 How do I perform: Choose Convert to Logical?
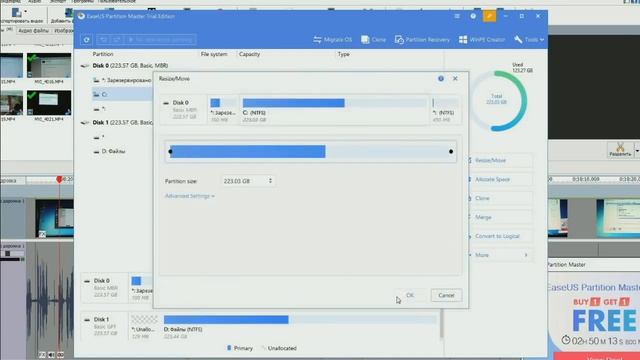(500, 236)
